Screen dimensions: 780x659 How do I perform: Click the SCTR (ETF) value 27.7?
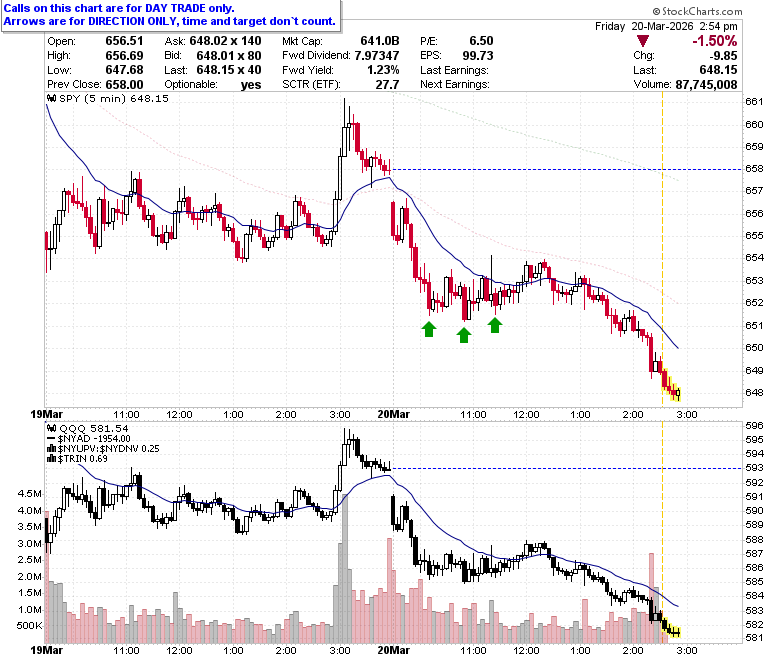pos(388,84)
